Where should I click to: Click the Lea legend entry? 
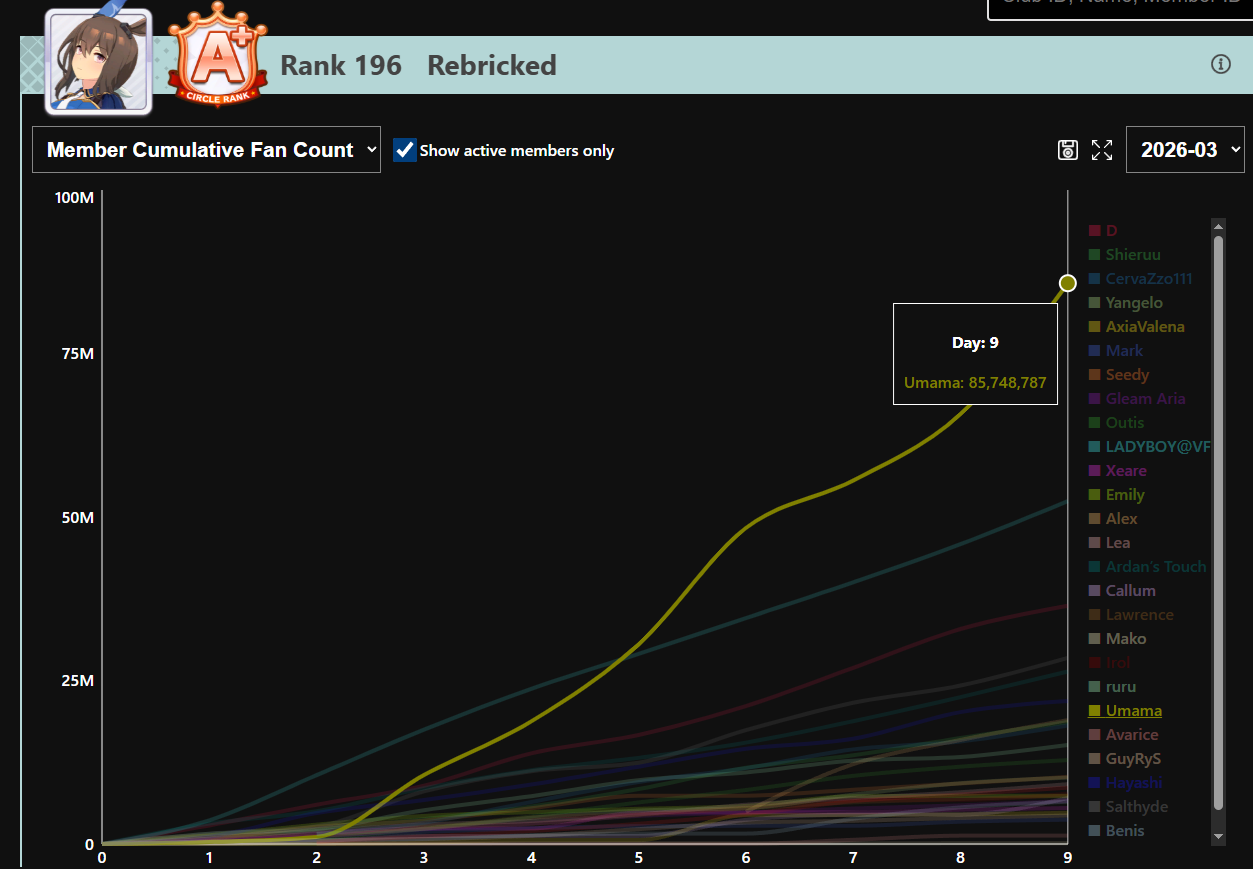pos(1110,543)
